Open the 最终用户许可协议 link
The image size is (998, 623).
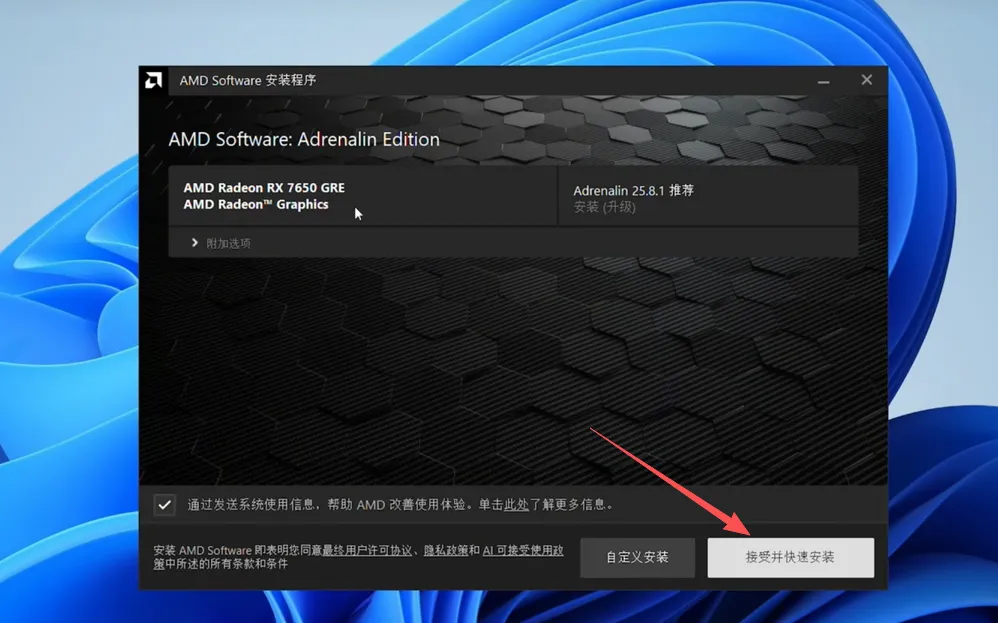pyautogui.click(x=367, y=550)
